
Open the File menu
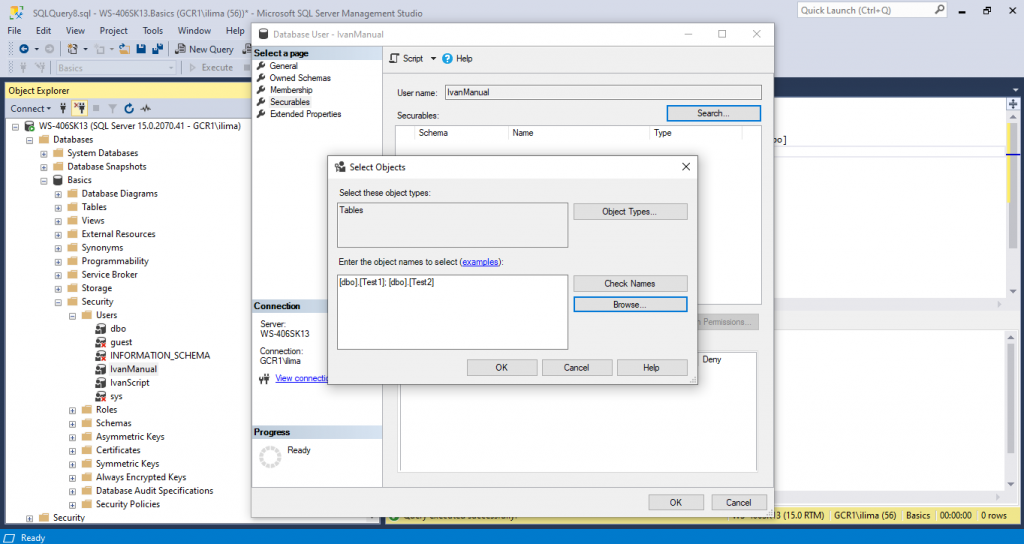[14, 31]
